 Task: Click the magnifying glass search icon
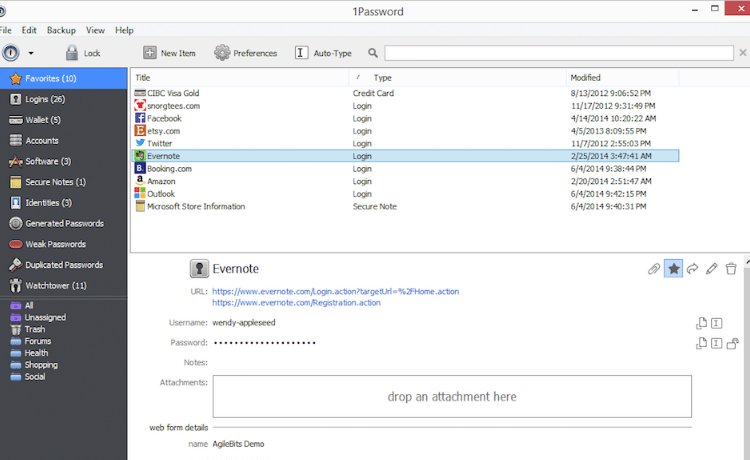point(373,53)
